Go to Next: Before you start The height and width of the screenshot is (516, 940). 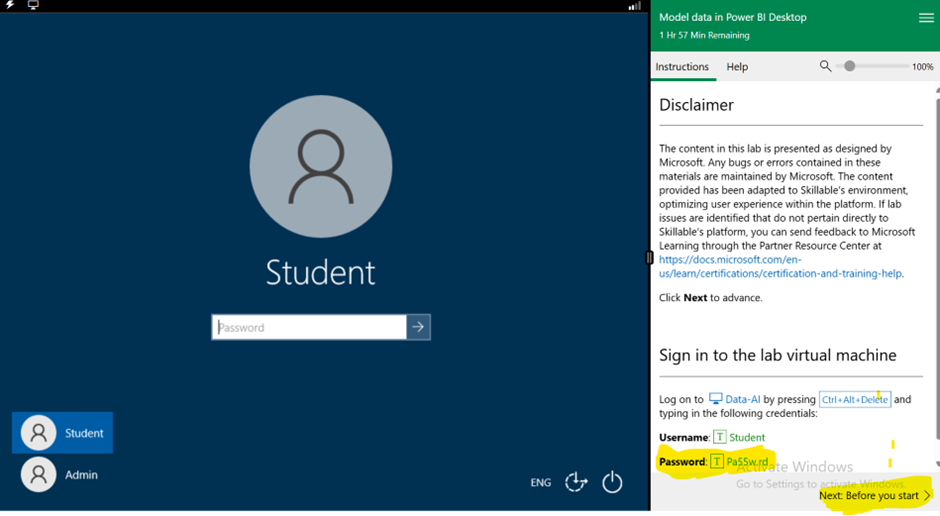pos(874,496)
